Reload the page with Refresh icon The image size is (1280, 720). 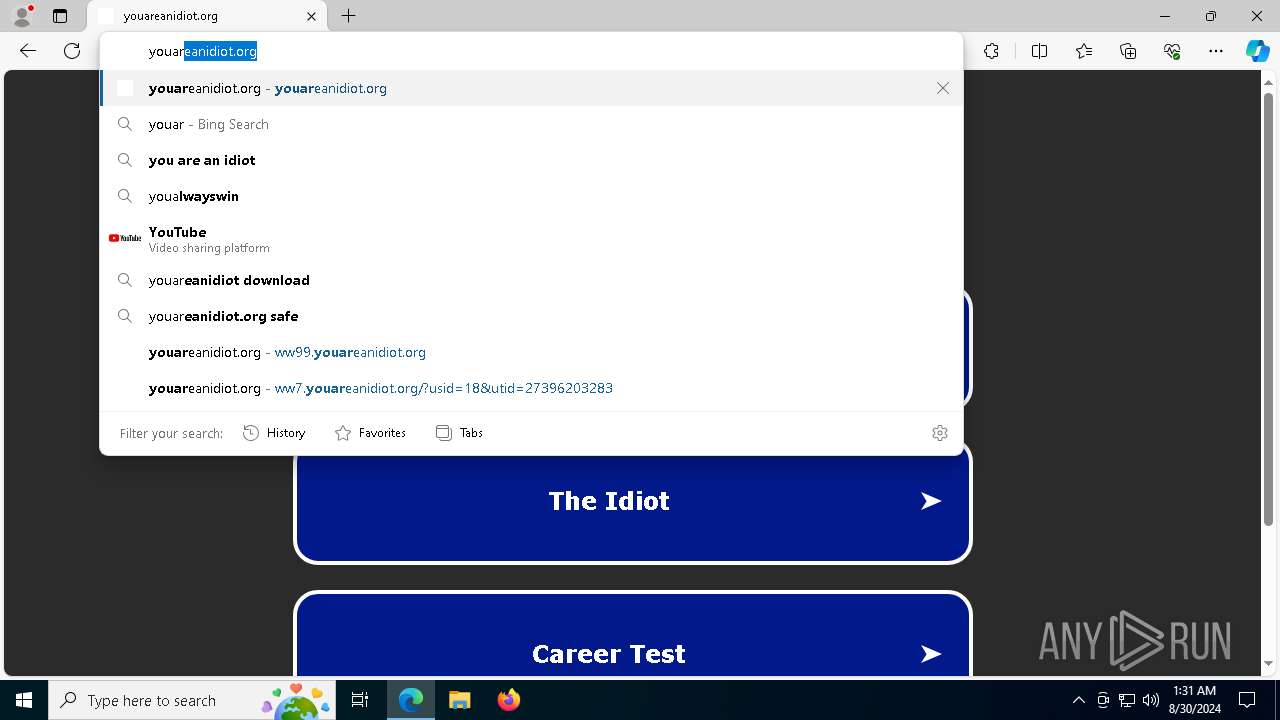pyautogui.click(x=72, y=51)
